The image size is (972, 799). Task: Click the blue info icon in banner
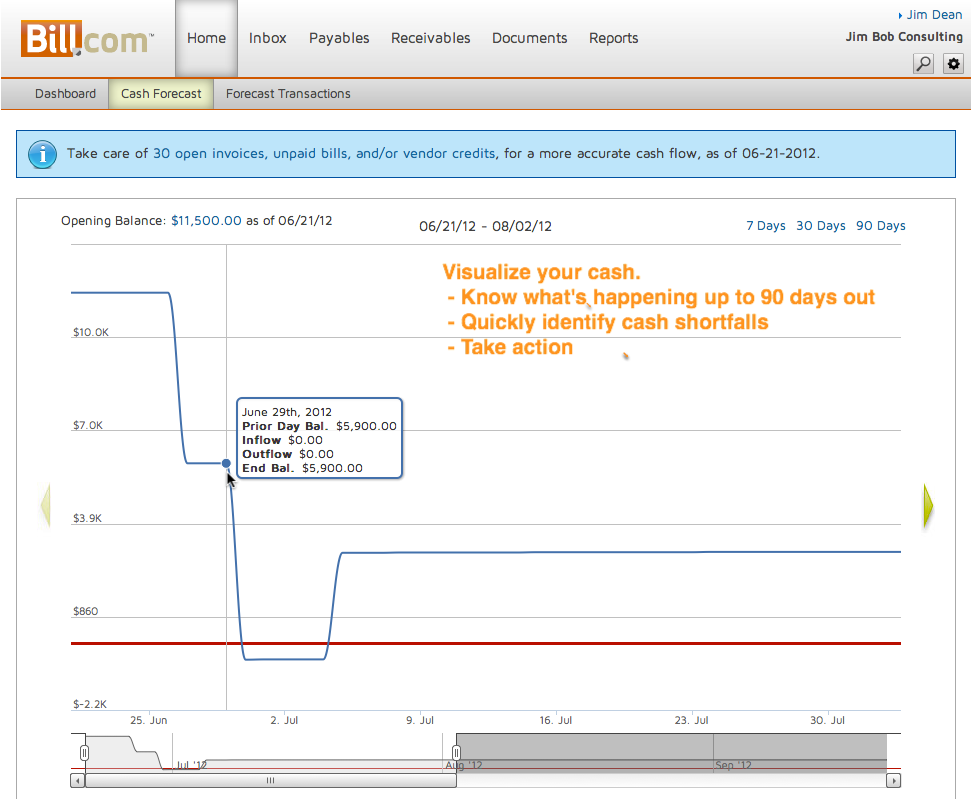pyautogui.click(x=42, y=154)
